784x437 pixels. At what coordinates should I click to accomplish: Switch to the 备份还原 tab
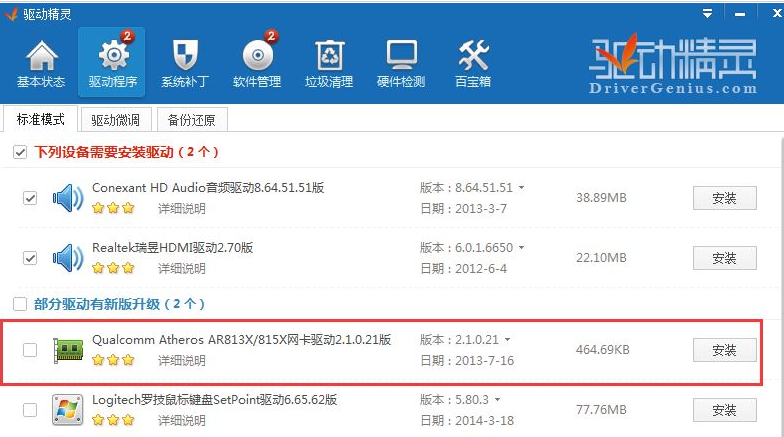tap(192, 120)
